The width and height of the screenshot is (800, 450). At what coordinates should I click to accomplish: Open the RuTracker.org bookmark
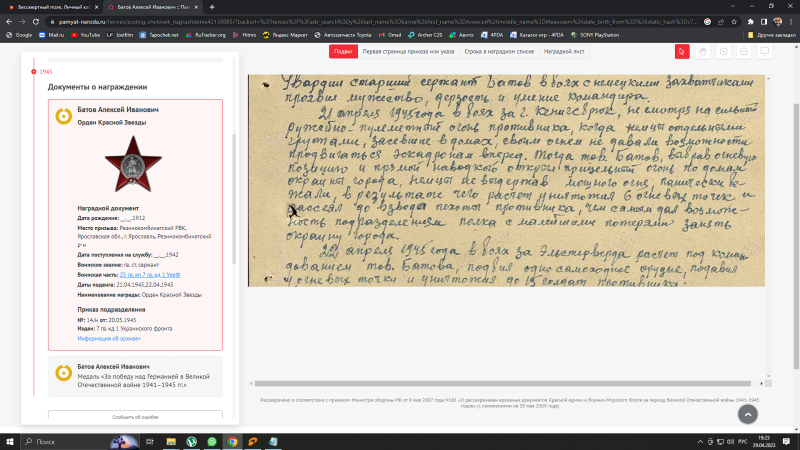click(206, 35)
